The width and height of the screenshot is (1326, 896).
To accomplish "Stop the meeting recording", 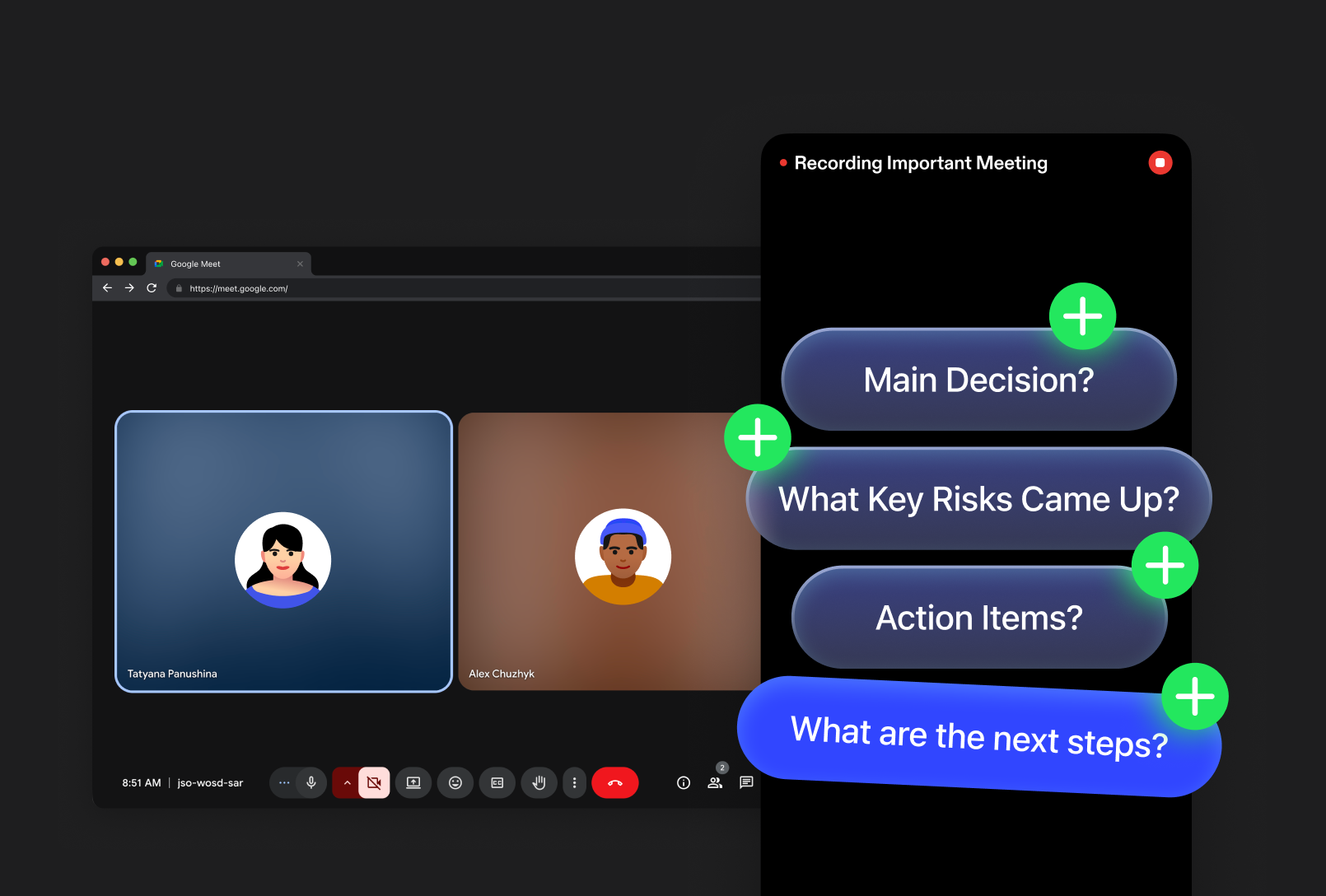I will pos(1160,162).
